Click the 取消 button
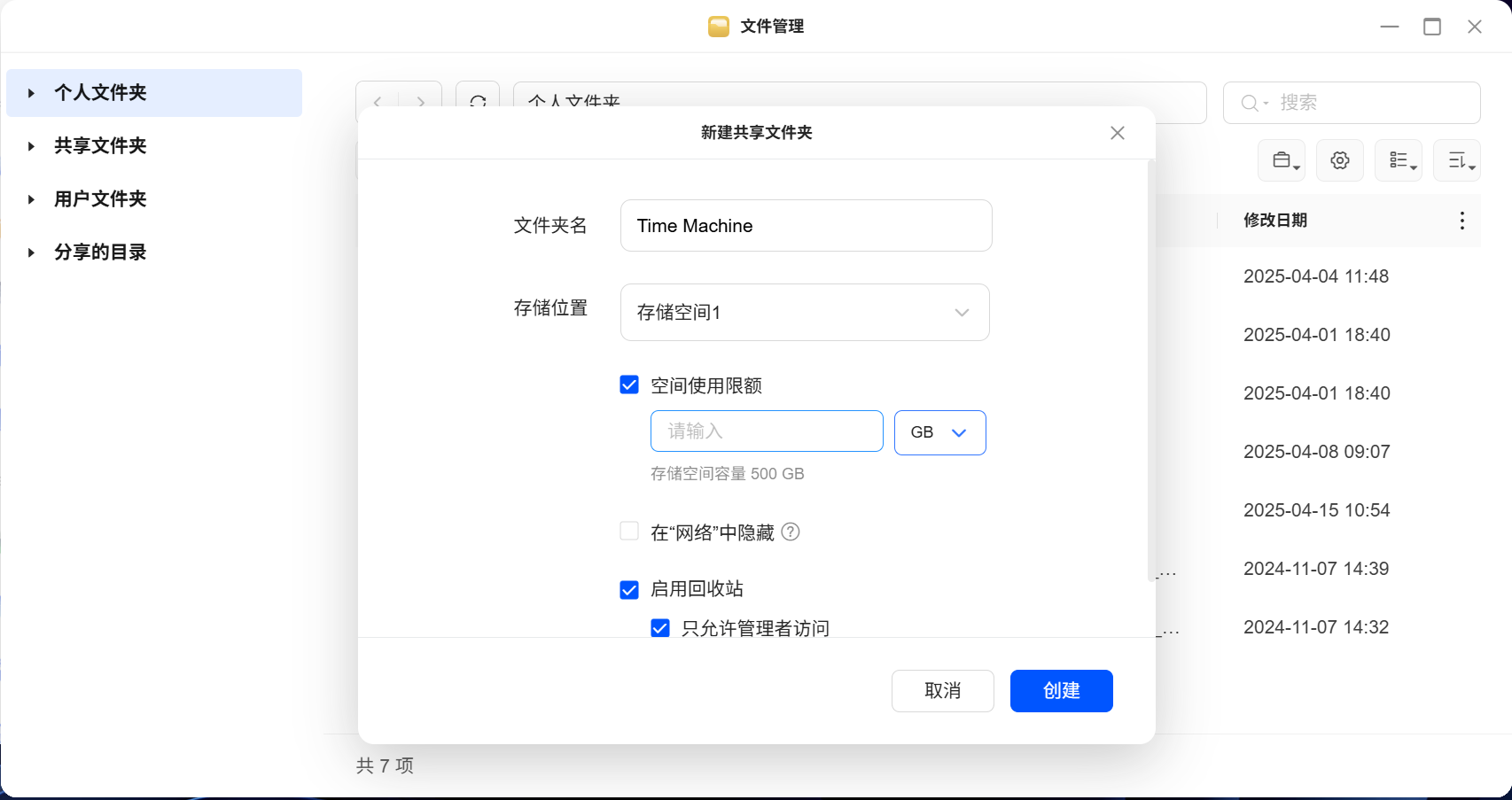Viewport: 1512px width, 800px height. (942, 691)
